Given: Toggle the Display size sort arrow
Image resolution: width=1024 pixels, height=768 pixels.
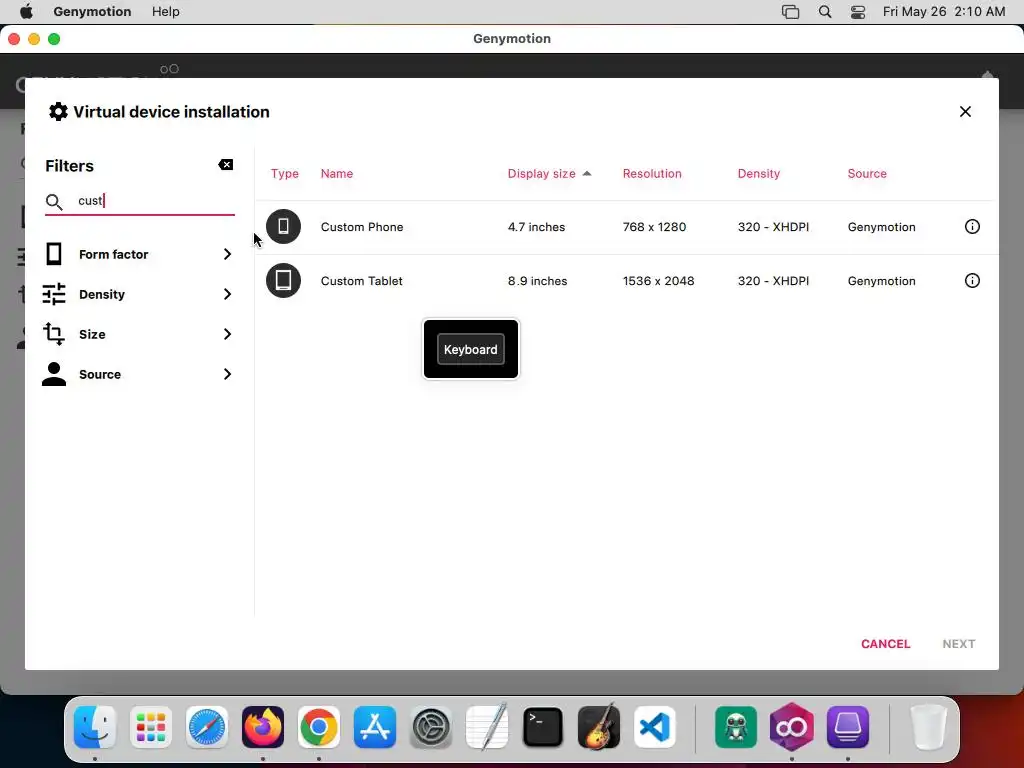Looking at the screenshot, I should pos(586,173).
